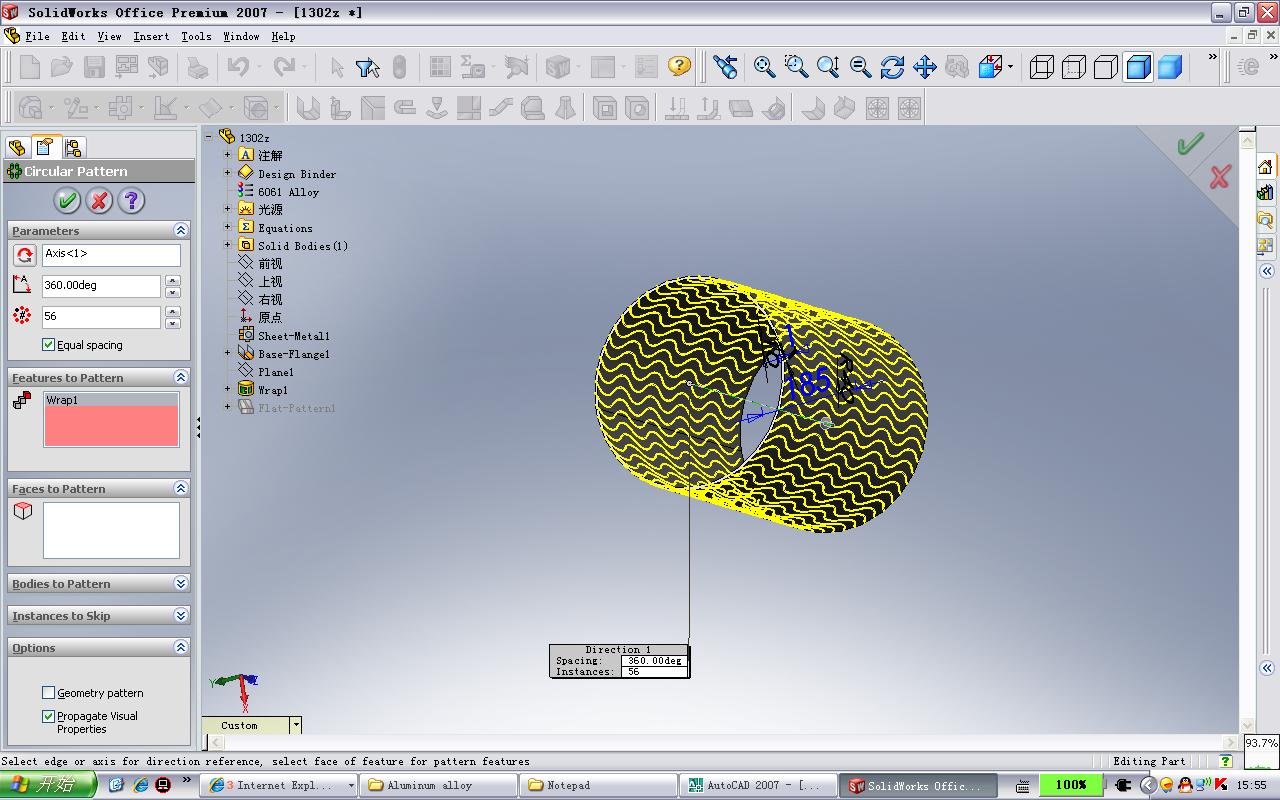Open the Insert menu
The width and height of the screenshot is (1280, 800).
pyautogui.click(x=151, y=36)
